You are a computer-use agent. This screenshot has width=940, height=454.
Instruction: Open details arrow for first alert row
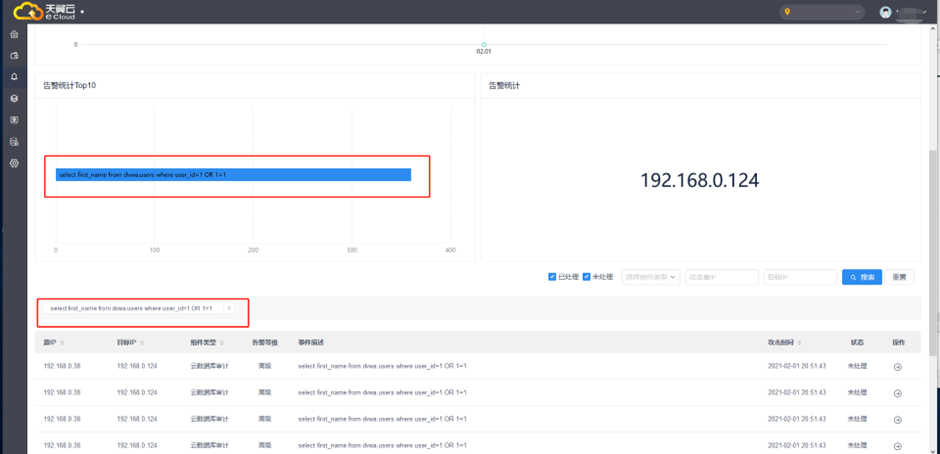tap(897, 367)
